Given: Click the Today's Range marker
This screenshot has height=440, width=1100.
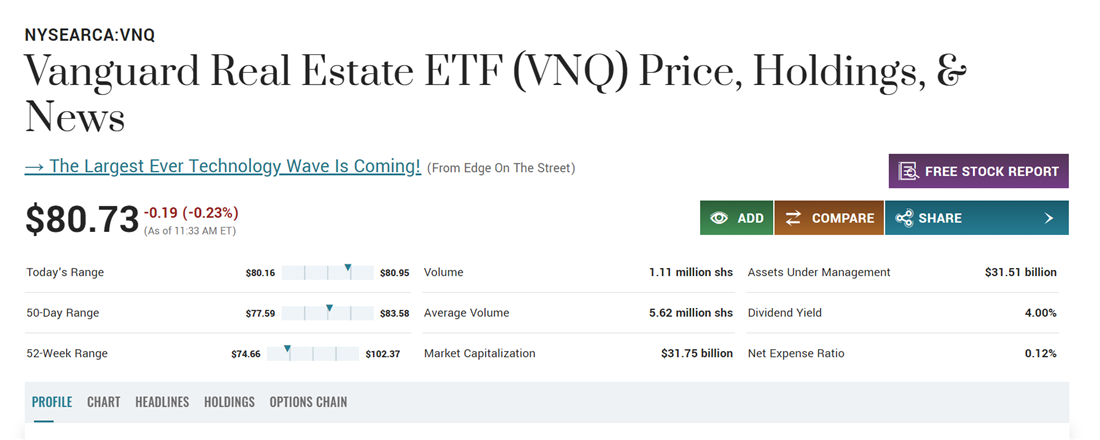Looking at the screenshot, I should (x=348, y=268).
